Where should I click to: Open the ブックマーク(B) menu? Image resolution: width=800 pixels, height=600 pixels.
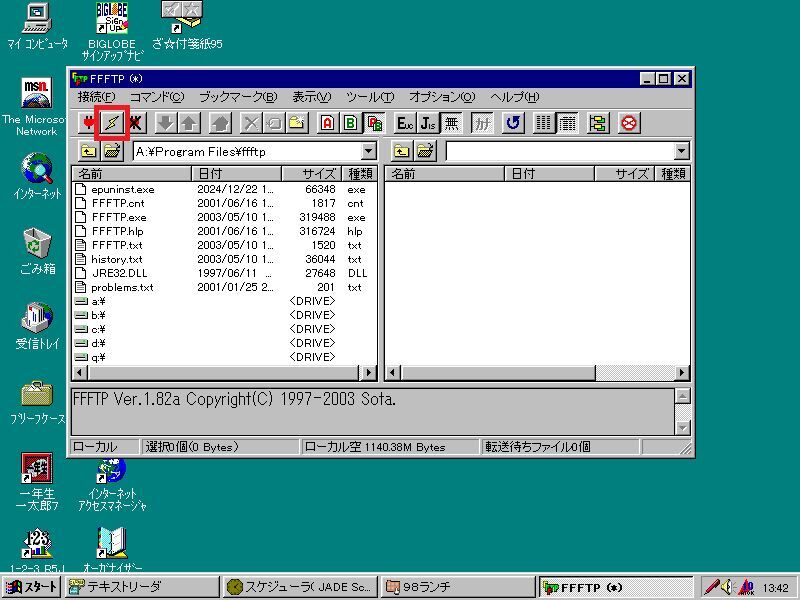(x=238, y=96)
